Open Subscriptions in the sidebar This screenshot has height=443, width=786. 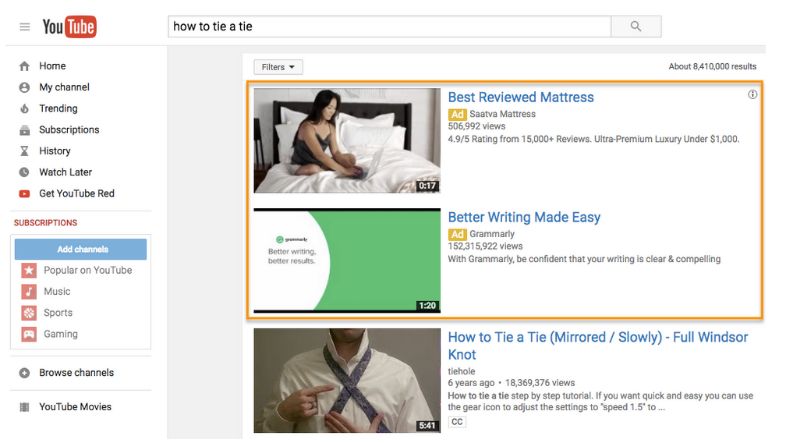69,130
